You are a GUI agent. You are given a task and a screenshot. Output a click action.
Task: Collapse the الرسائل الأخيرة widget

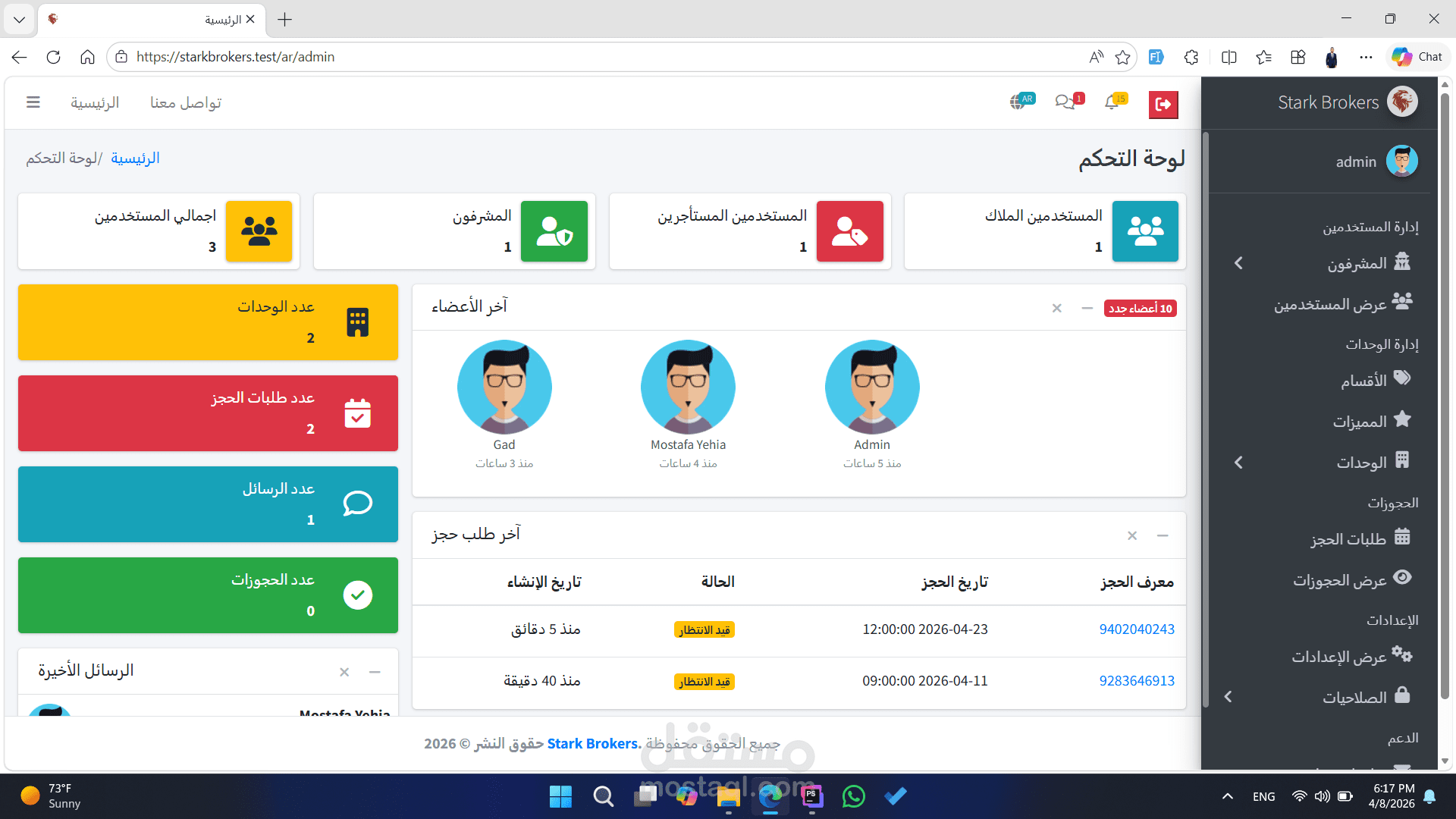(373, 672)
